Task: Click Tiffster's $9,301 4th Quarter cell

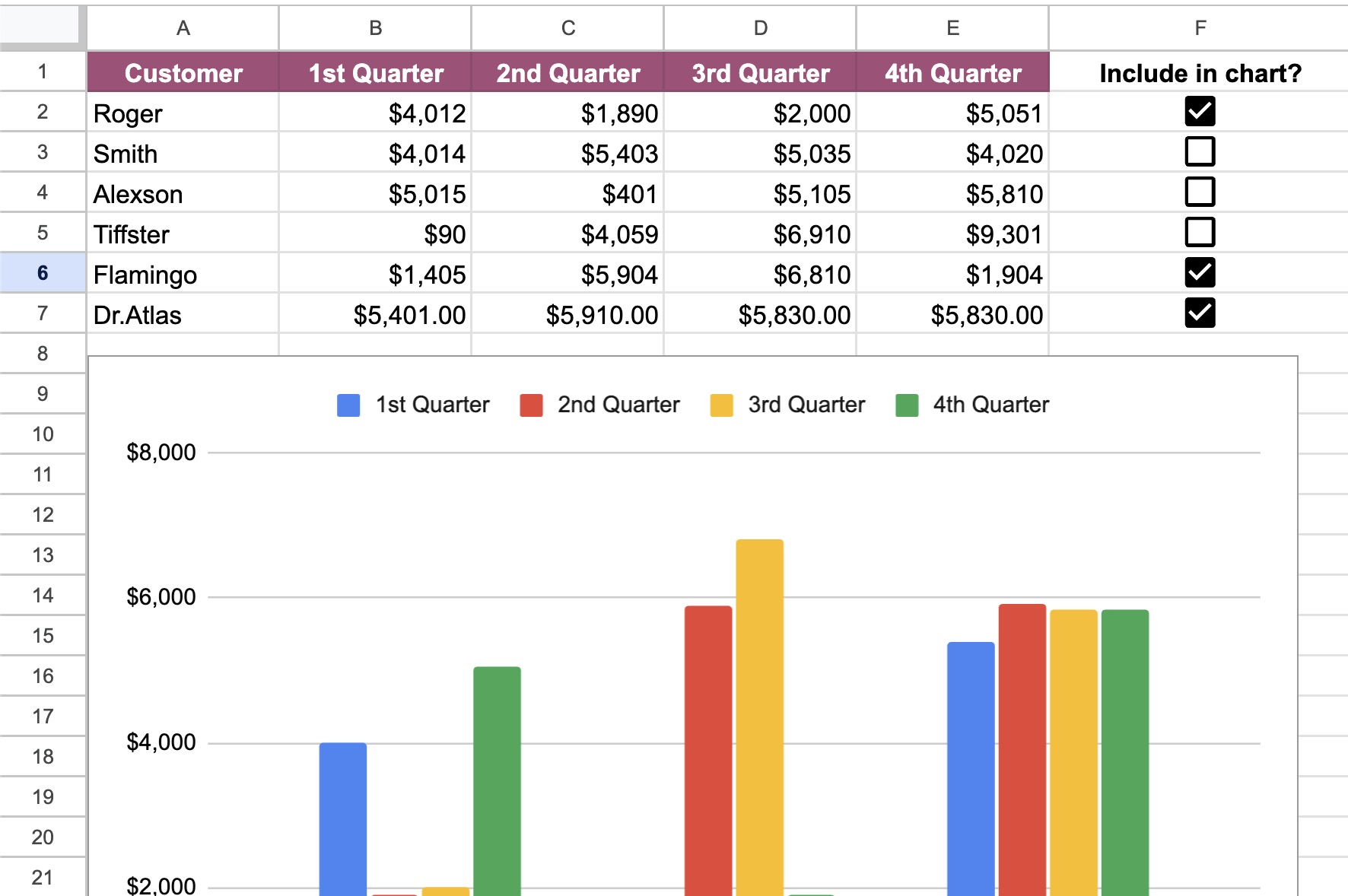Action: pyautogui.click(x=952, y=234)
